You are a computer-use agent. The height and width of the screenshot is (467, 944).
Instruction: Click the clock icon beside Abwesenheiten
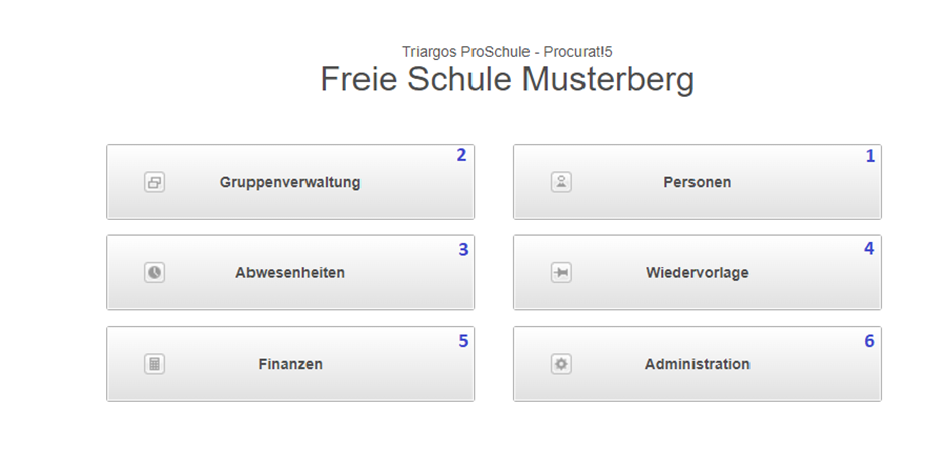(x=154, y=272)
